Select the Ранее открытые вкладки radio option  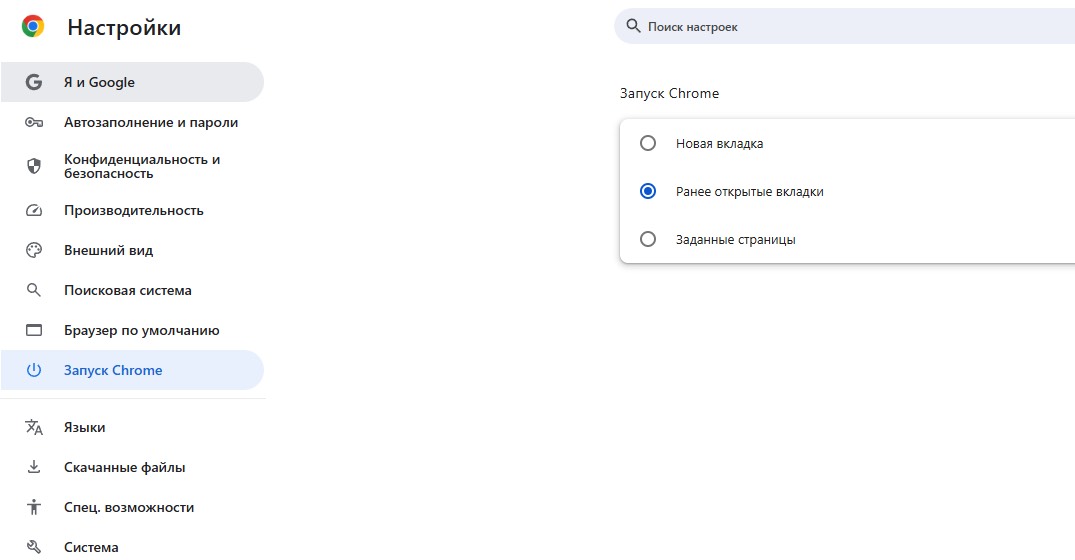tap(648, 192)
